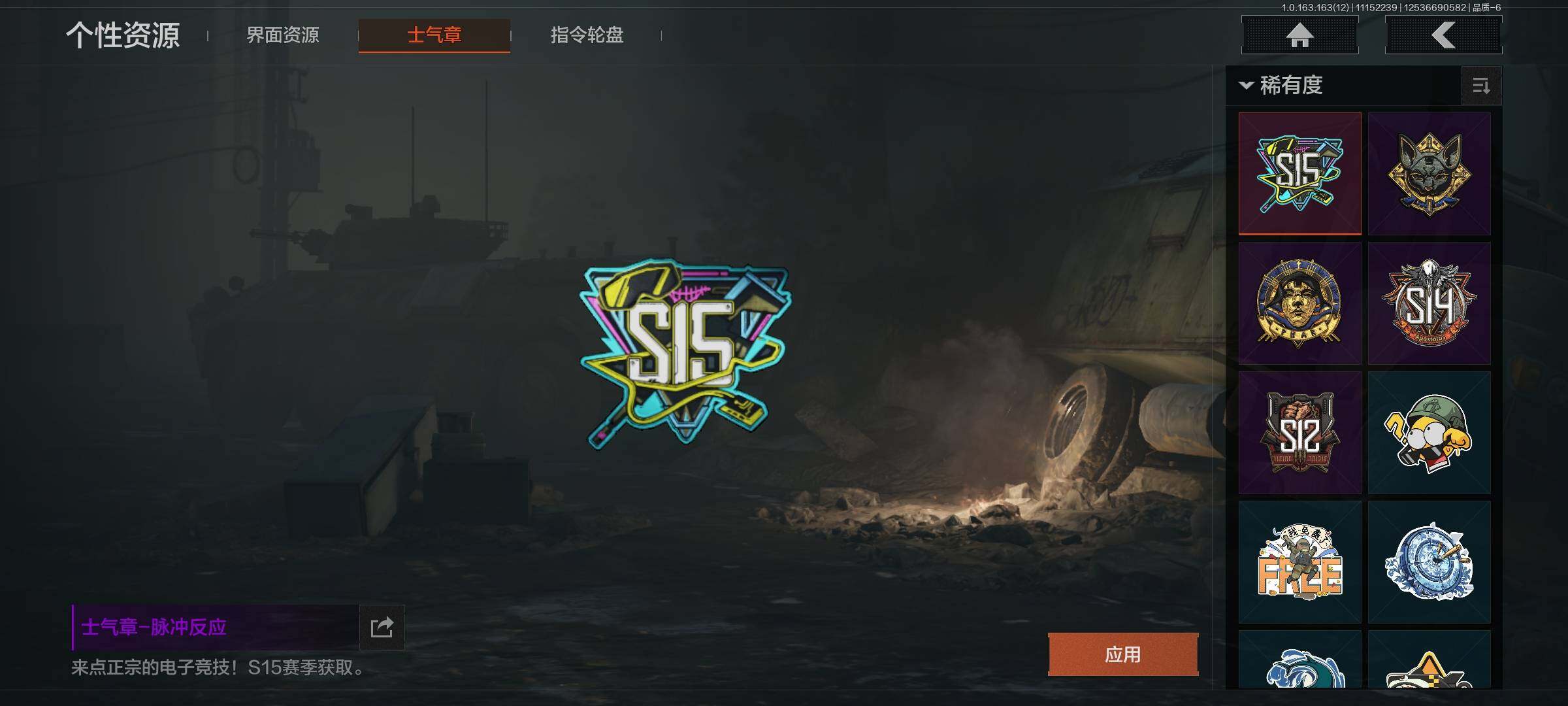Image resolution: width=1568 pixels, height=706 pixels.
Task: Pick the S14 eagle badge
Action: 1429,303
